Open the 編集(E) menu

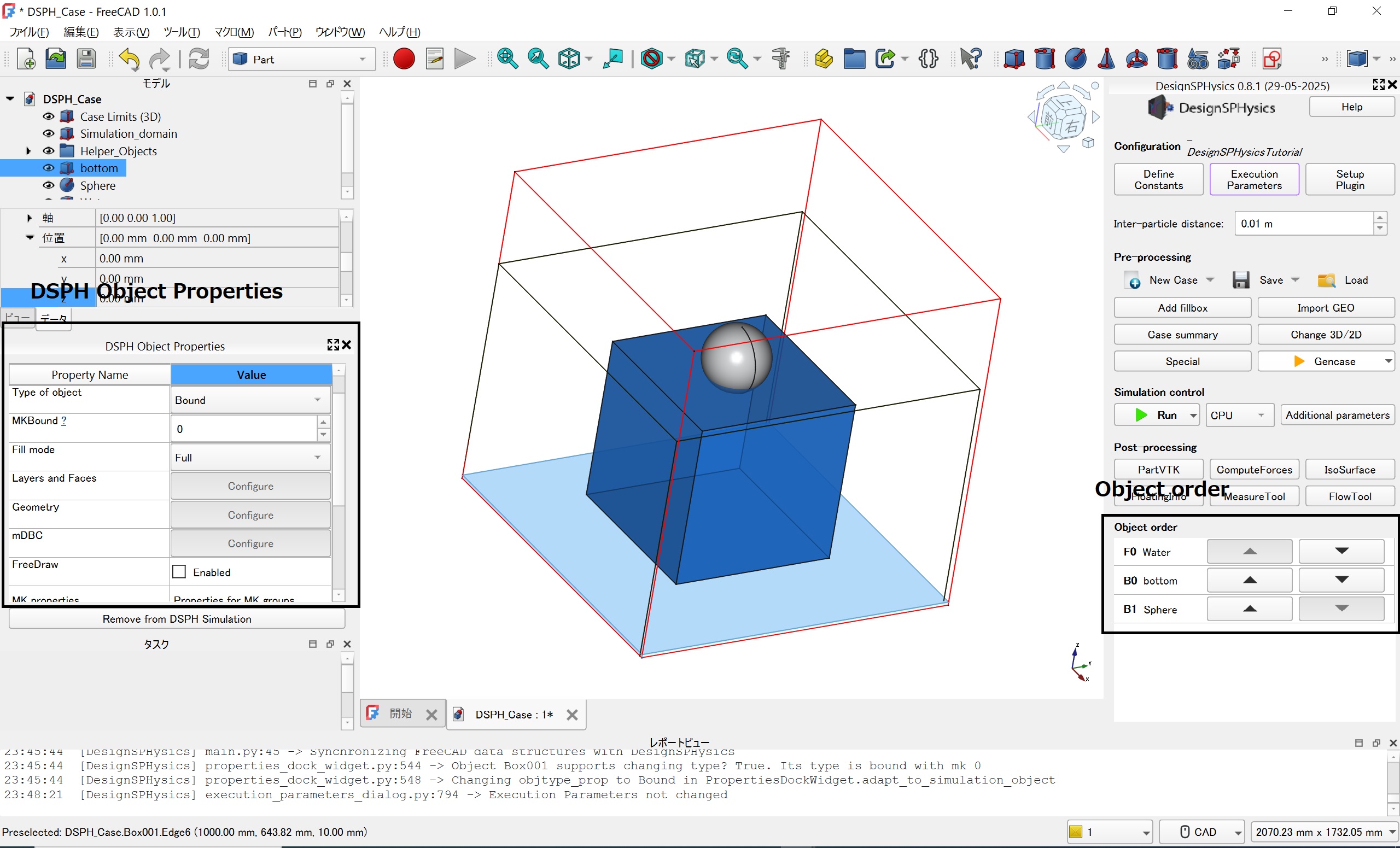tap(81, 32)
